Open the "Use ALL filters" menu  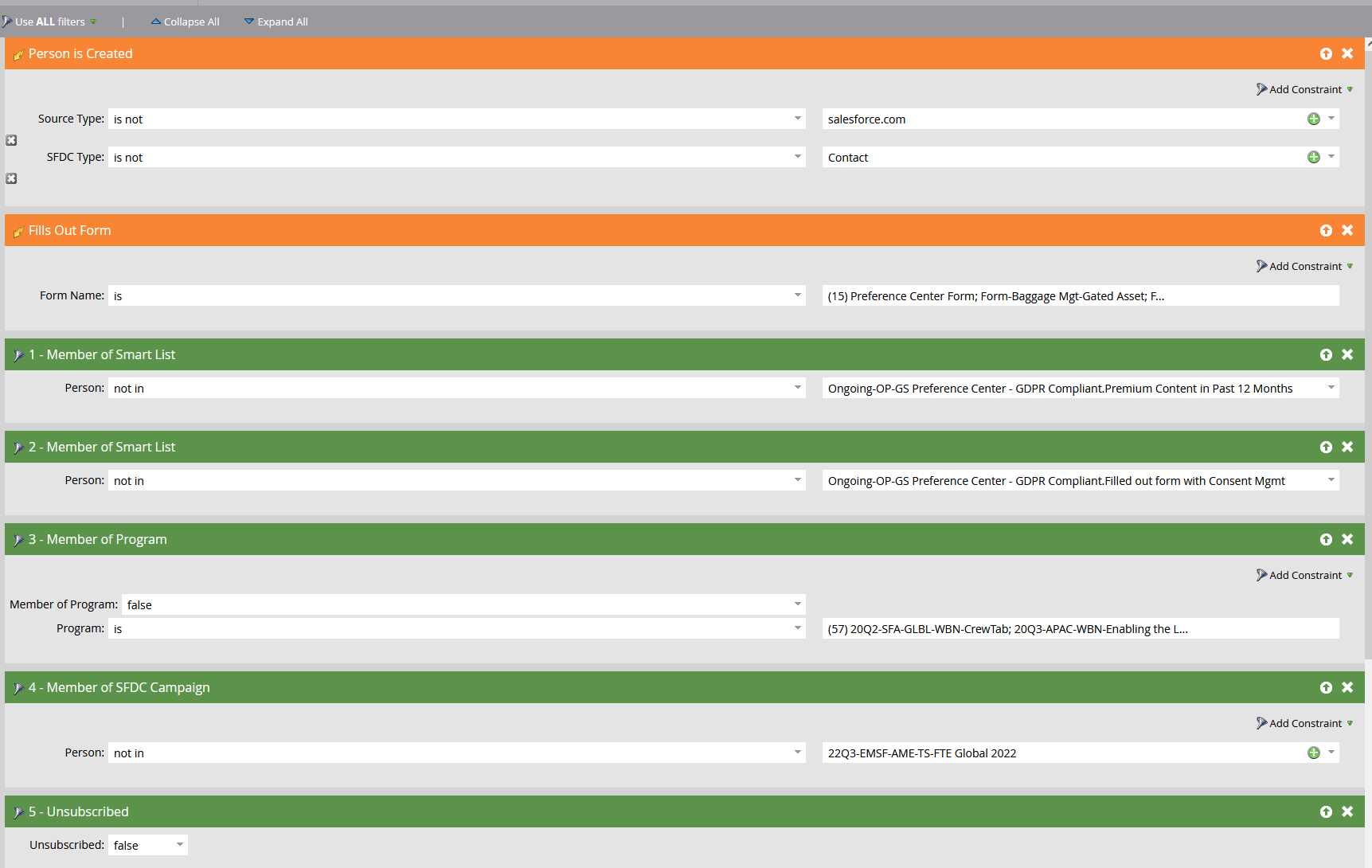pos(50,22)
